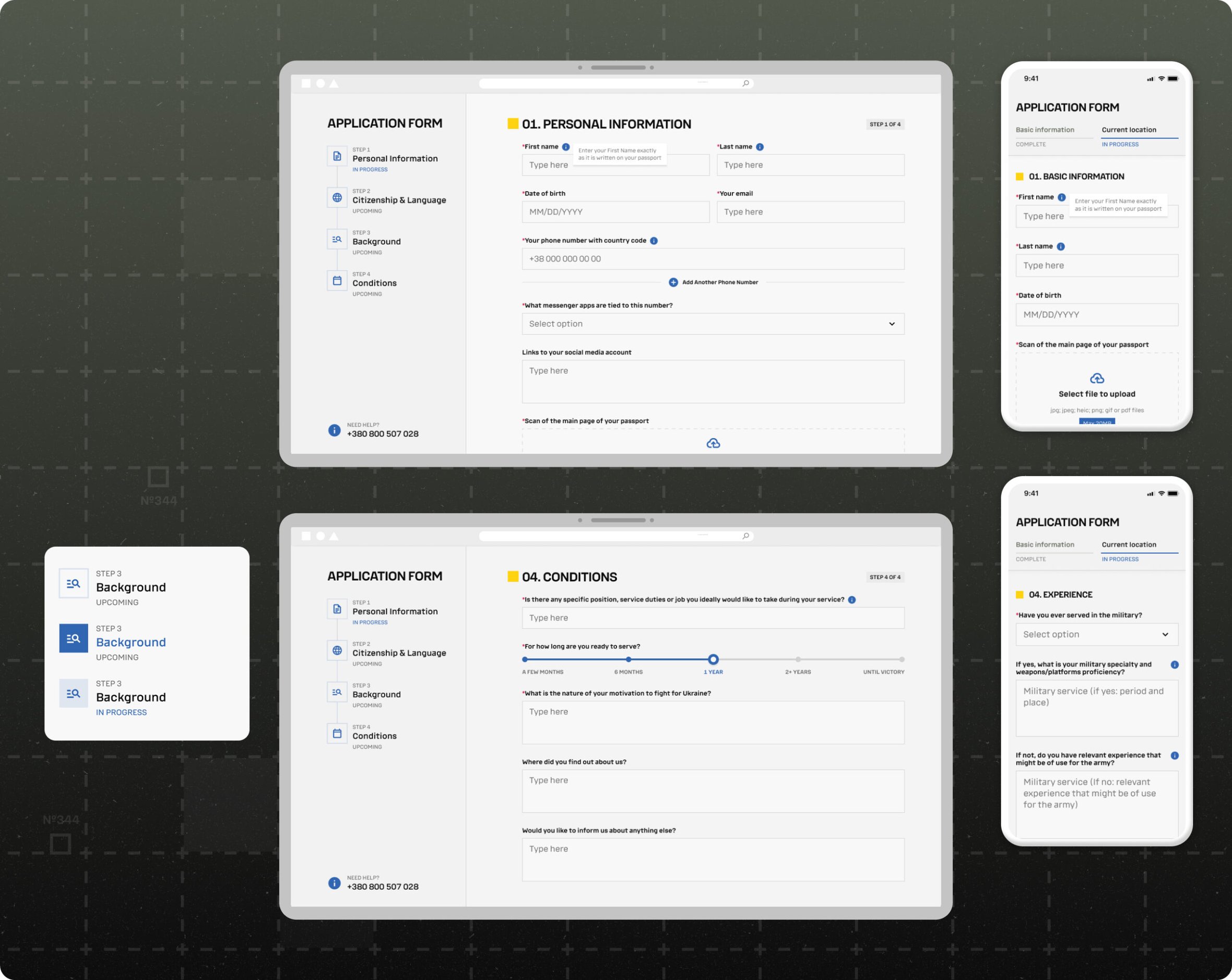The image size is (1232, 980).
Task: Click the phone number country code info icon
Action: pos(654,241)
